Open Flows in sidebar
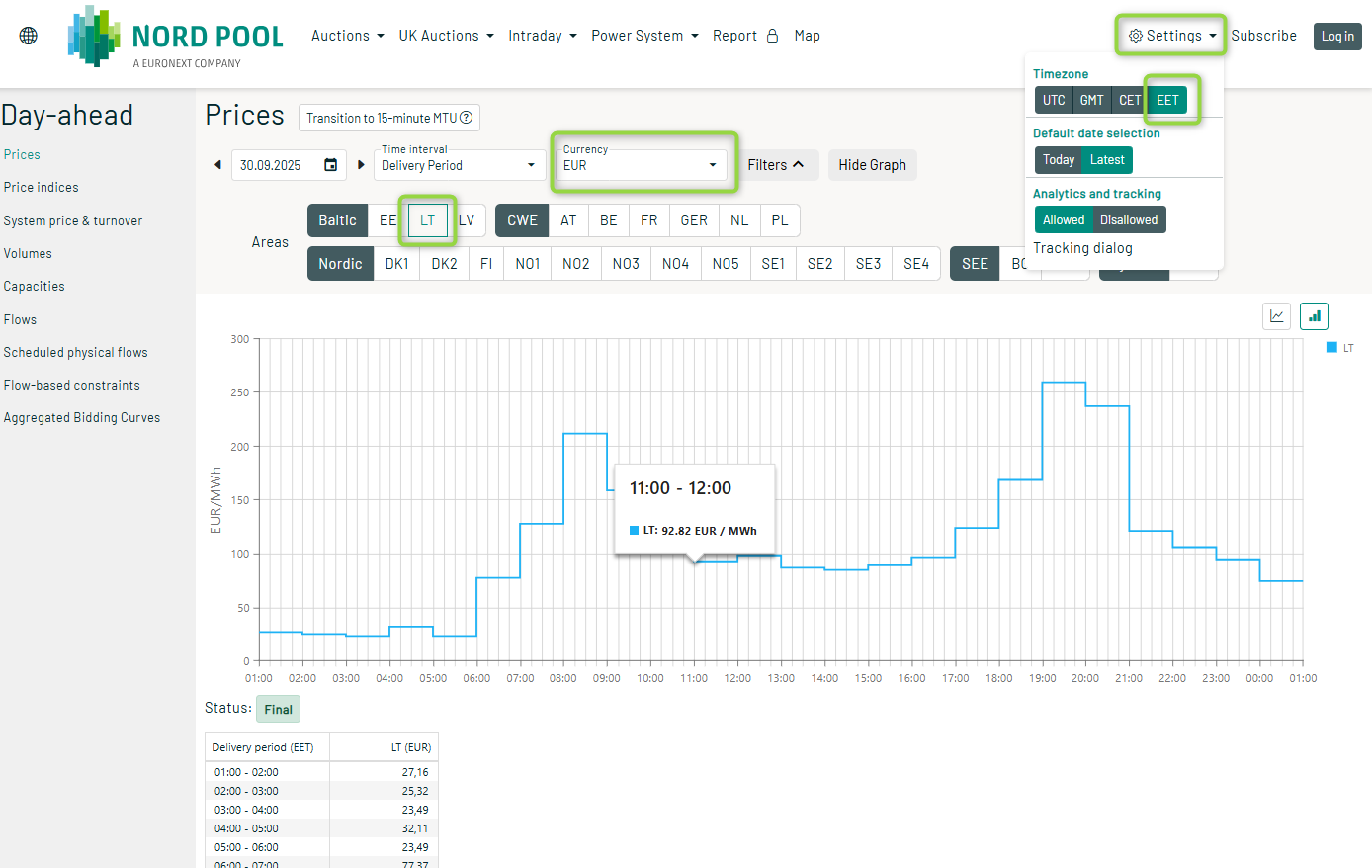The height and width of the screenshot is (868, 1372). (x=20, y=319)
